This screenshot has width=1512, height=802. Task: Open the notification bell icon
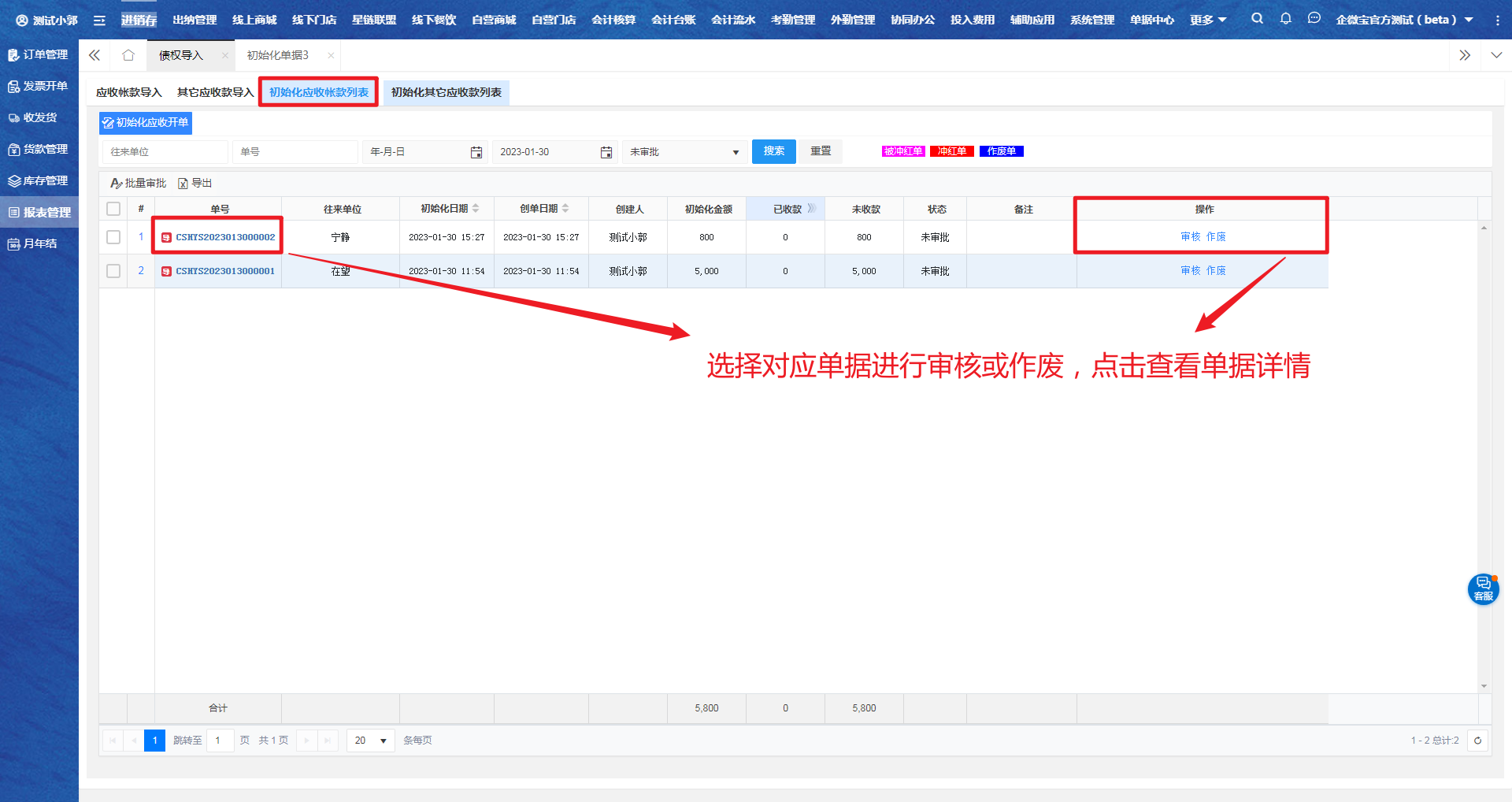click(1285, 19)
